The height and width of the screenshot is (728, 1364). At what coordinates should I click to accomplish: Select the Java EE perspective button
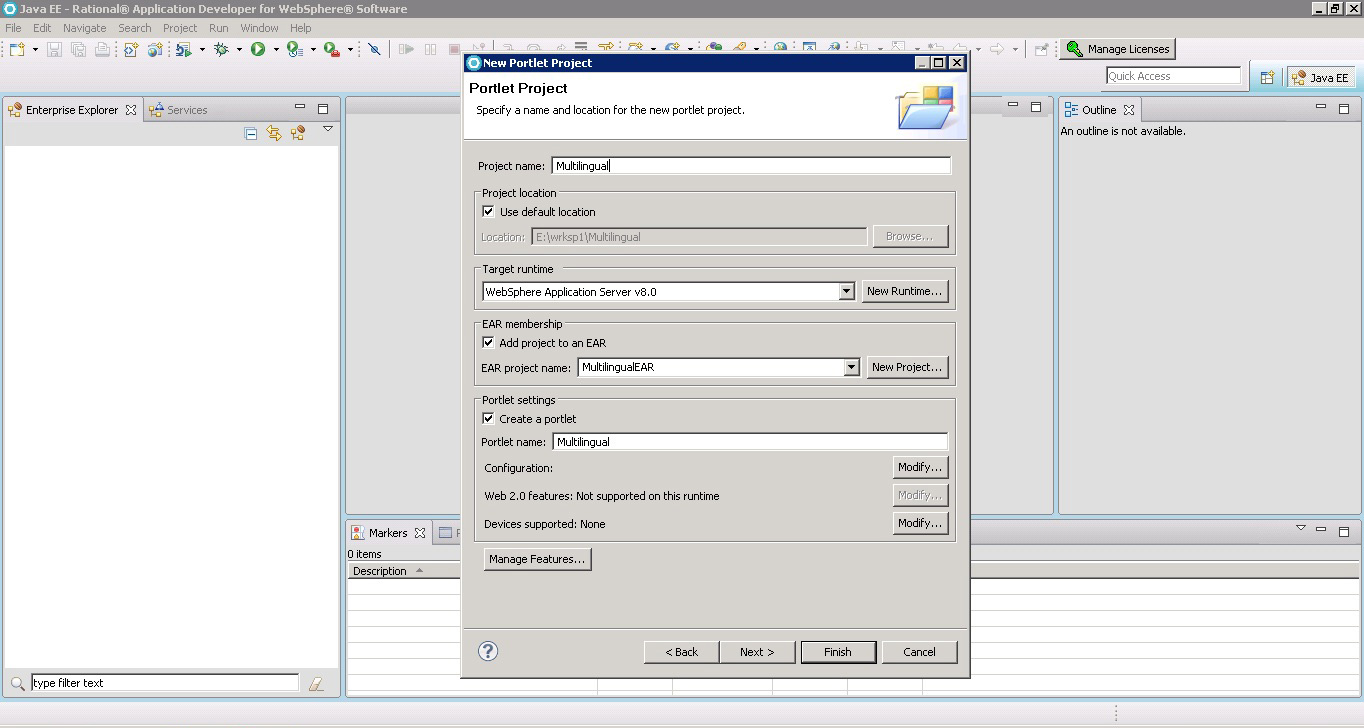point(1321,77)
